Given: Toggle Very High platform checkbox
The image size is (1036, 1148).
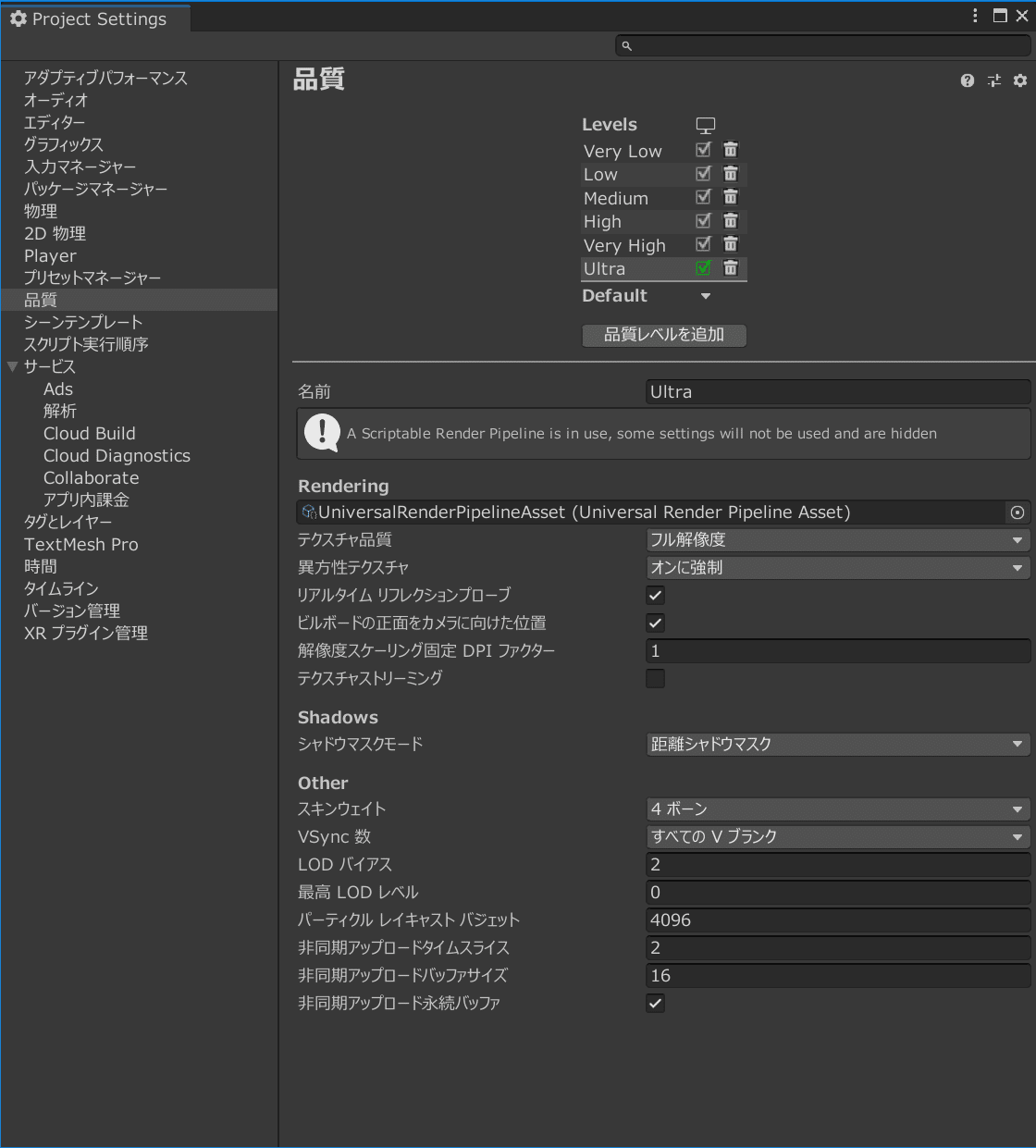Looking at the screenshot, I should [x=704, y=244].
